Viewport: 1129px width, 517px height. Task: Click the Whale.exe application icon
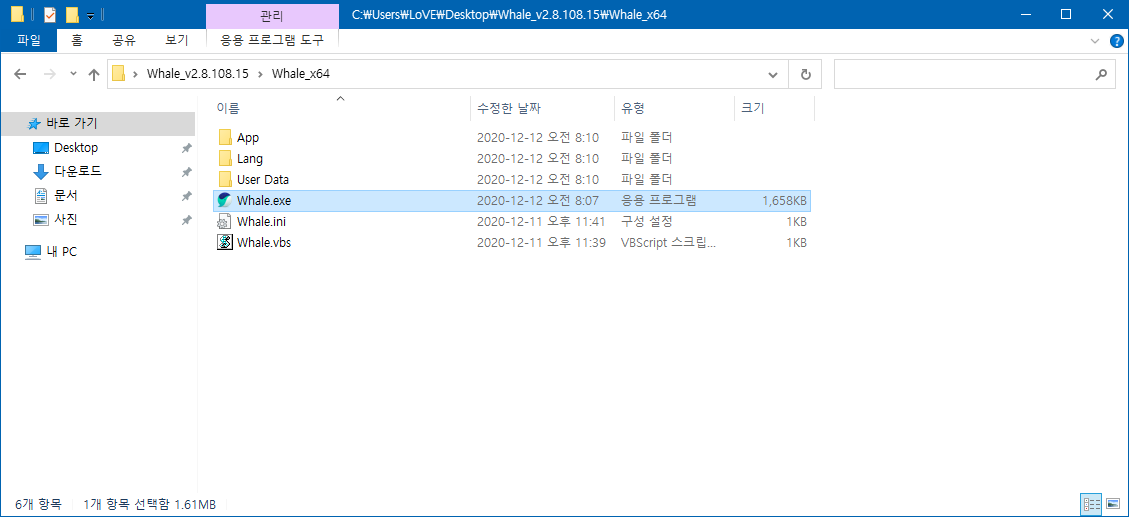(225, 200)
